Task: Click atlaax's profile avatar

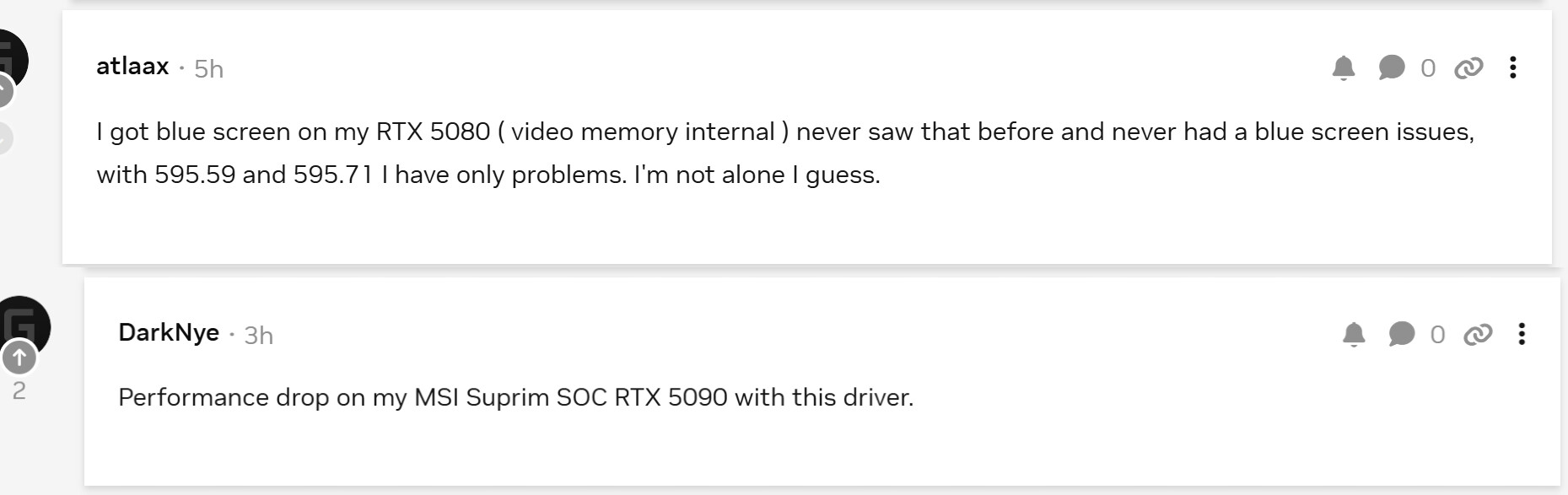Action: pyautogui.click(x=13, y=56)
